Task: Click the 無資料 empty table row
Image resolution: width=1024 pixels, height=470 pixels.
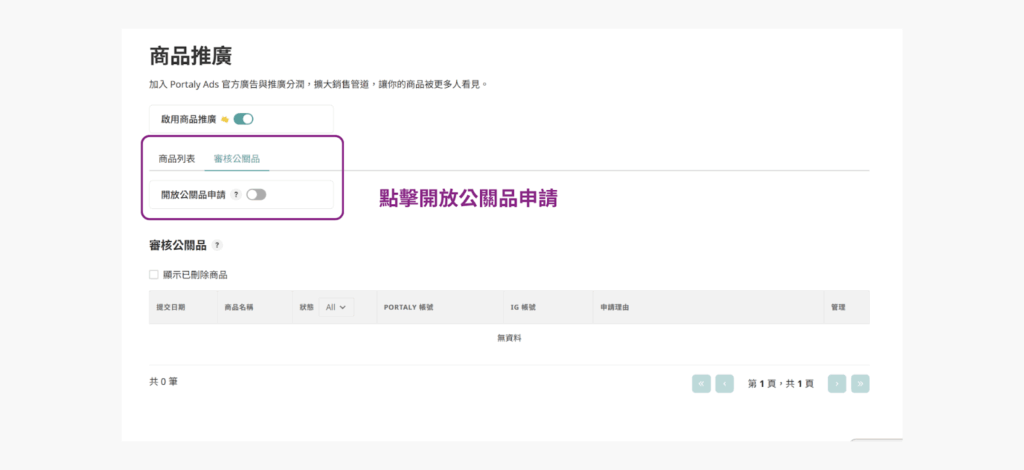Action: point(509,338)
